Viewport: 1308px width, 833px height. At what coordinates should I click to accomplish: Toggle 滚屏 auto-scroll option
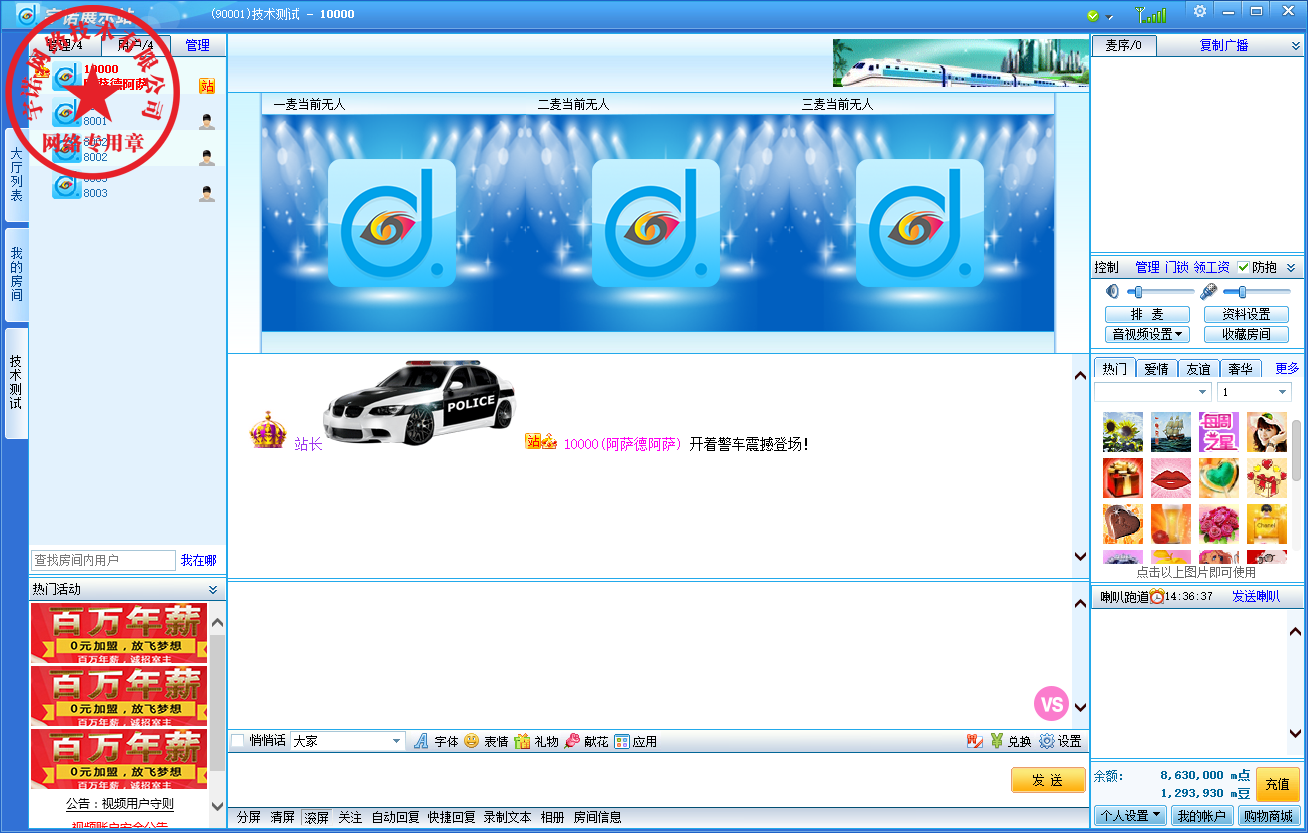point(316,817)
